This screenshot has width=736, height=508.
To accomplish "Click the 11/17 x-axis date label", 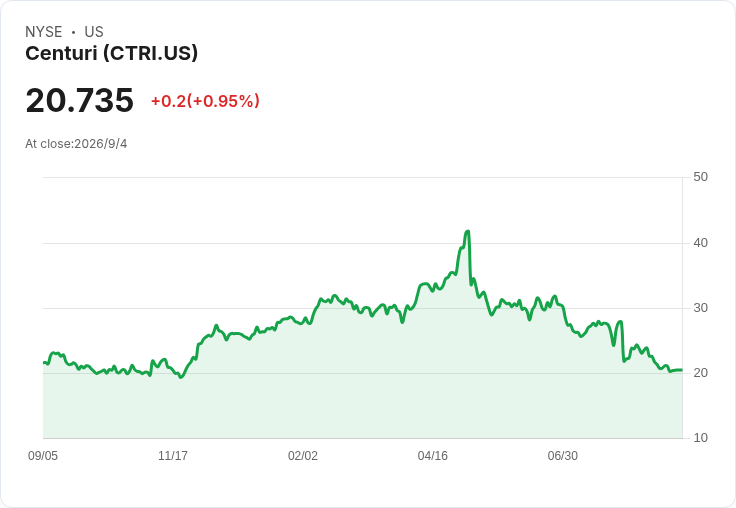I will 173,455.
